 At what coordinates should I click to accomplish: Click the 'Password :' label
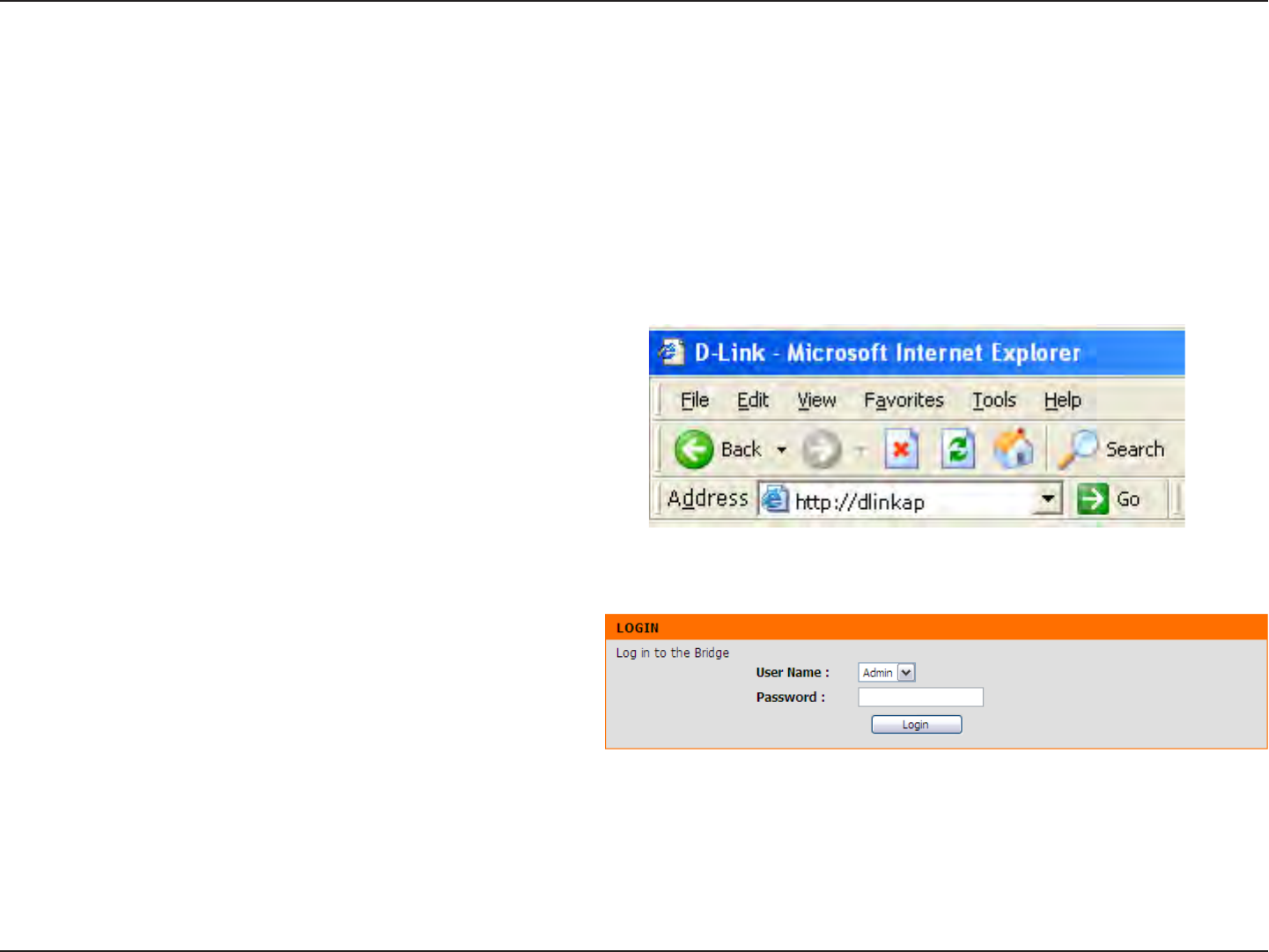tap(791, 697)
